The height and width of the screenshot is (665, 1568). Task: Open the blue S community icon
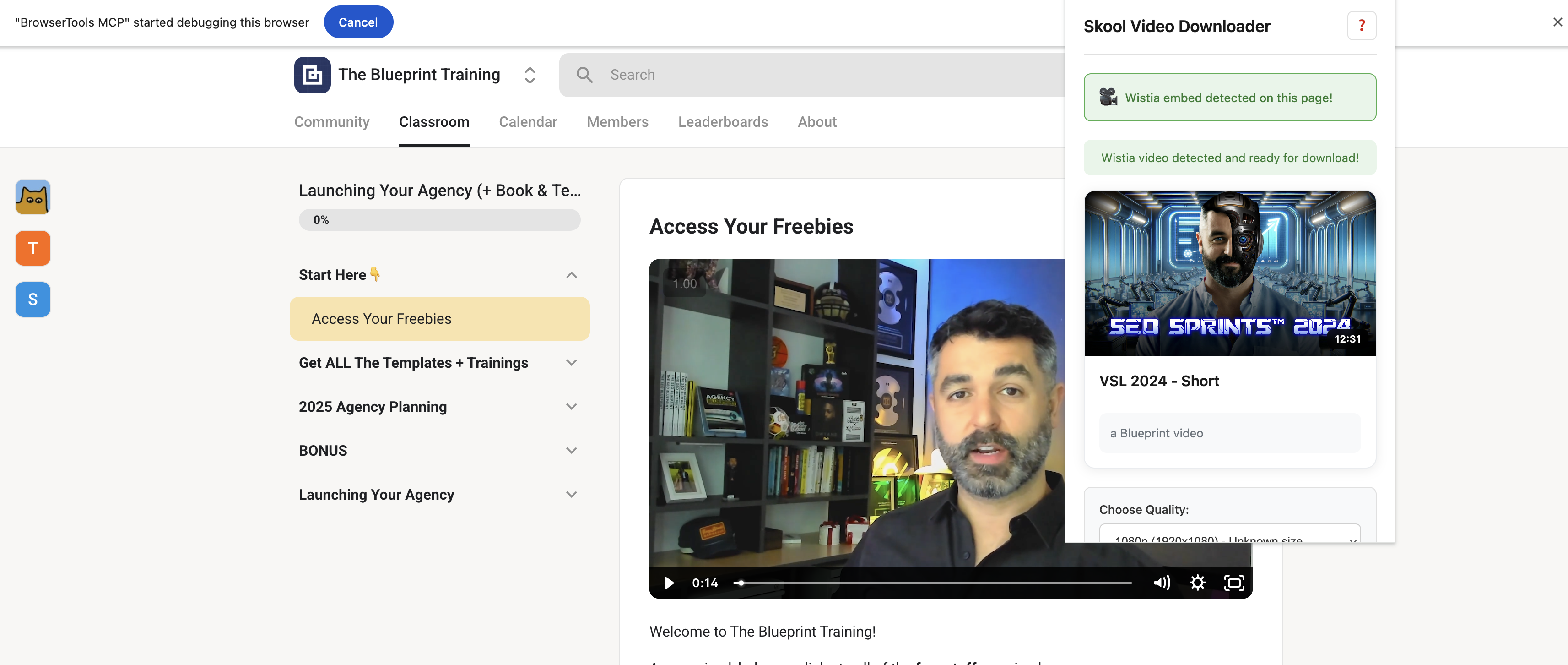click(33, 299)
